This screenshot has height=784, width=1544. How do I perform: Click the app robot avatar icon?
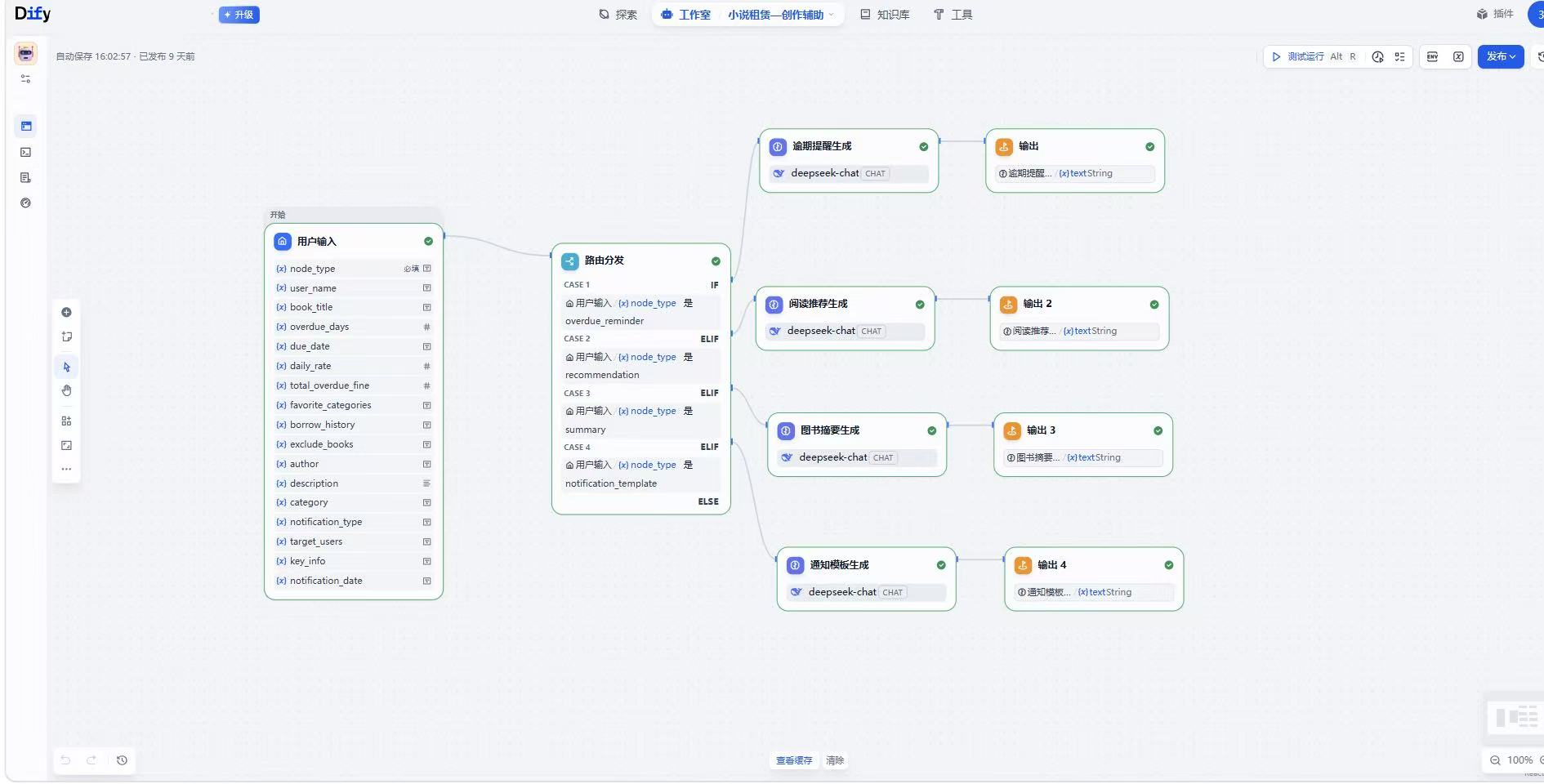[x=26, y=53]
